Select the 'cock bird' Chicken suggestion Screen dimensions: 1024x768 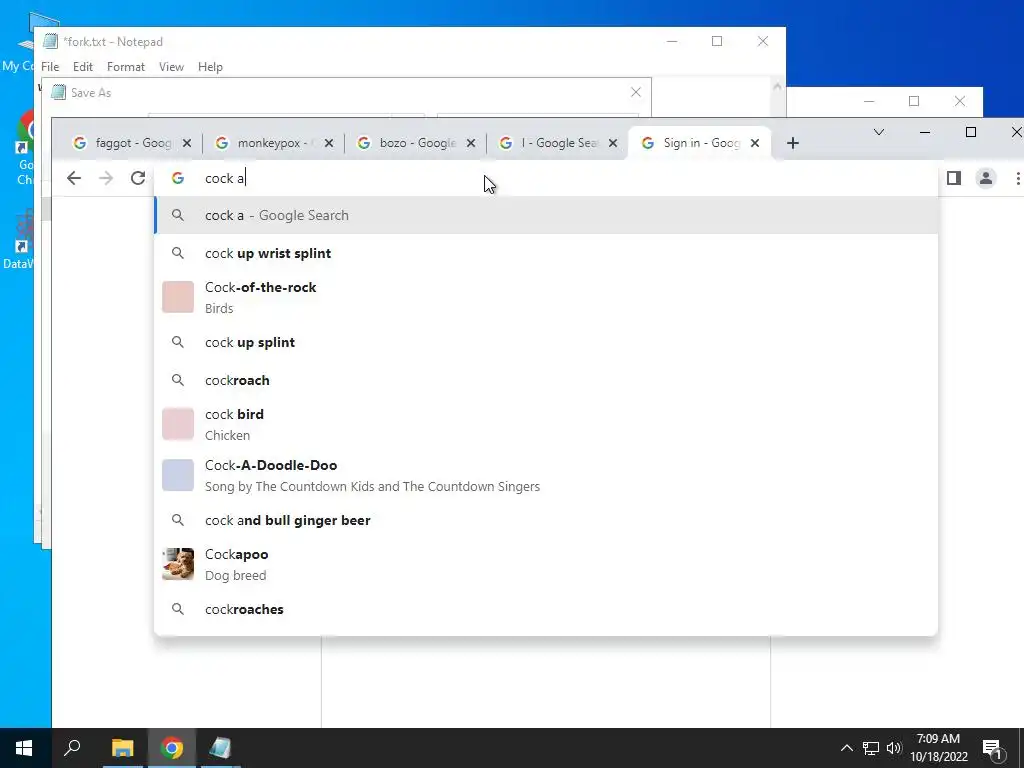tap(546, 424)
